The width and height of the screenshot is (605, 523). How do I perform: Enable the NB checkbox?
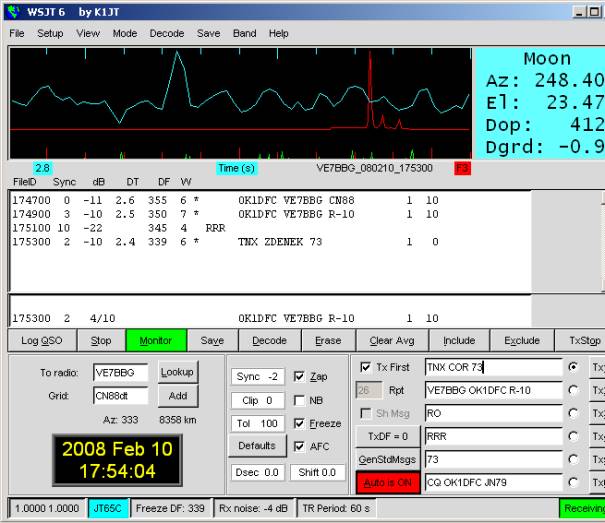[299, 400]
